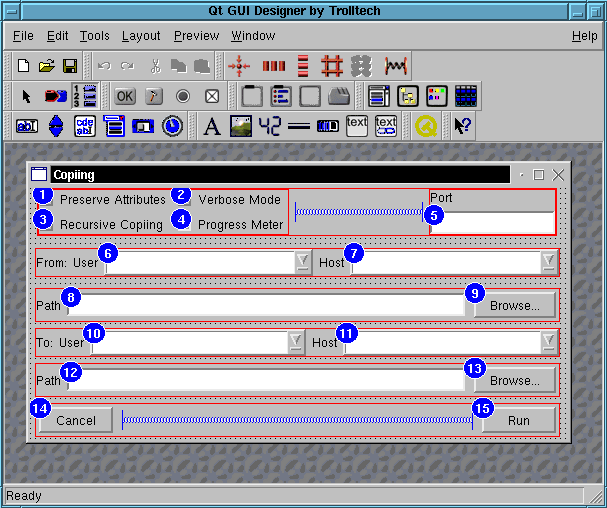Check the Recursive Copiing option
Screen dimensions: 607x508
[x=110, y=225]
